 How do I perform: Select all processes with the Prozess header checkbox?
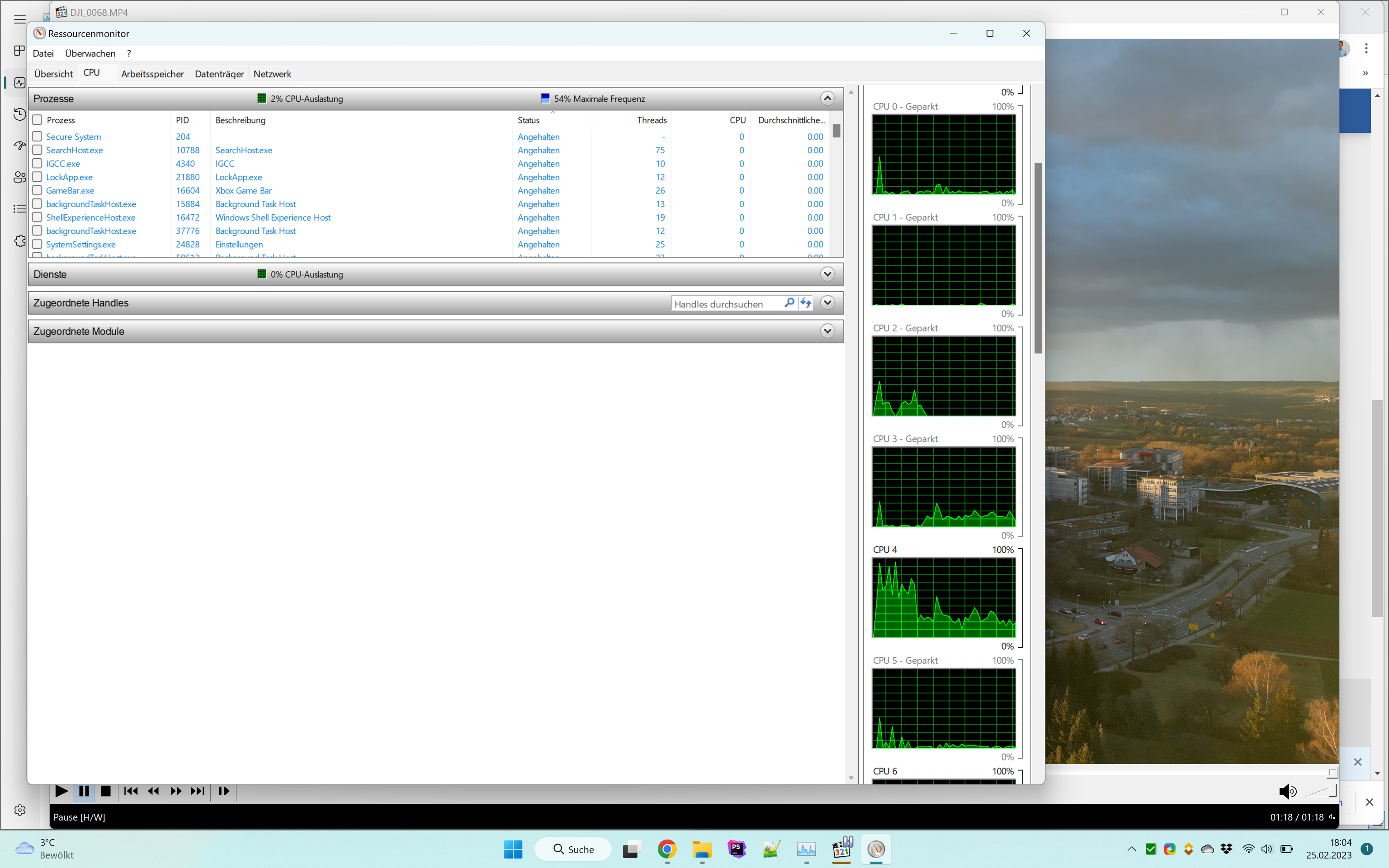coord(38,120)
